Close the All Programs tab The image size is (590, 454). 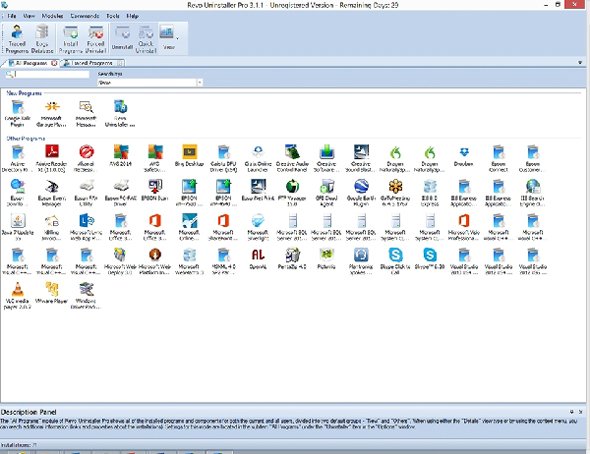pos(54,63)
